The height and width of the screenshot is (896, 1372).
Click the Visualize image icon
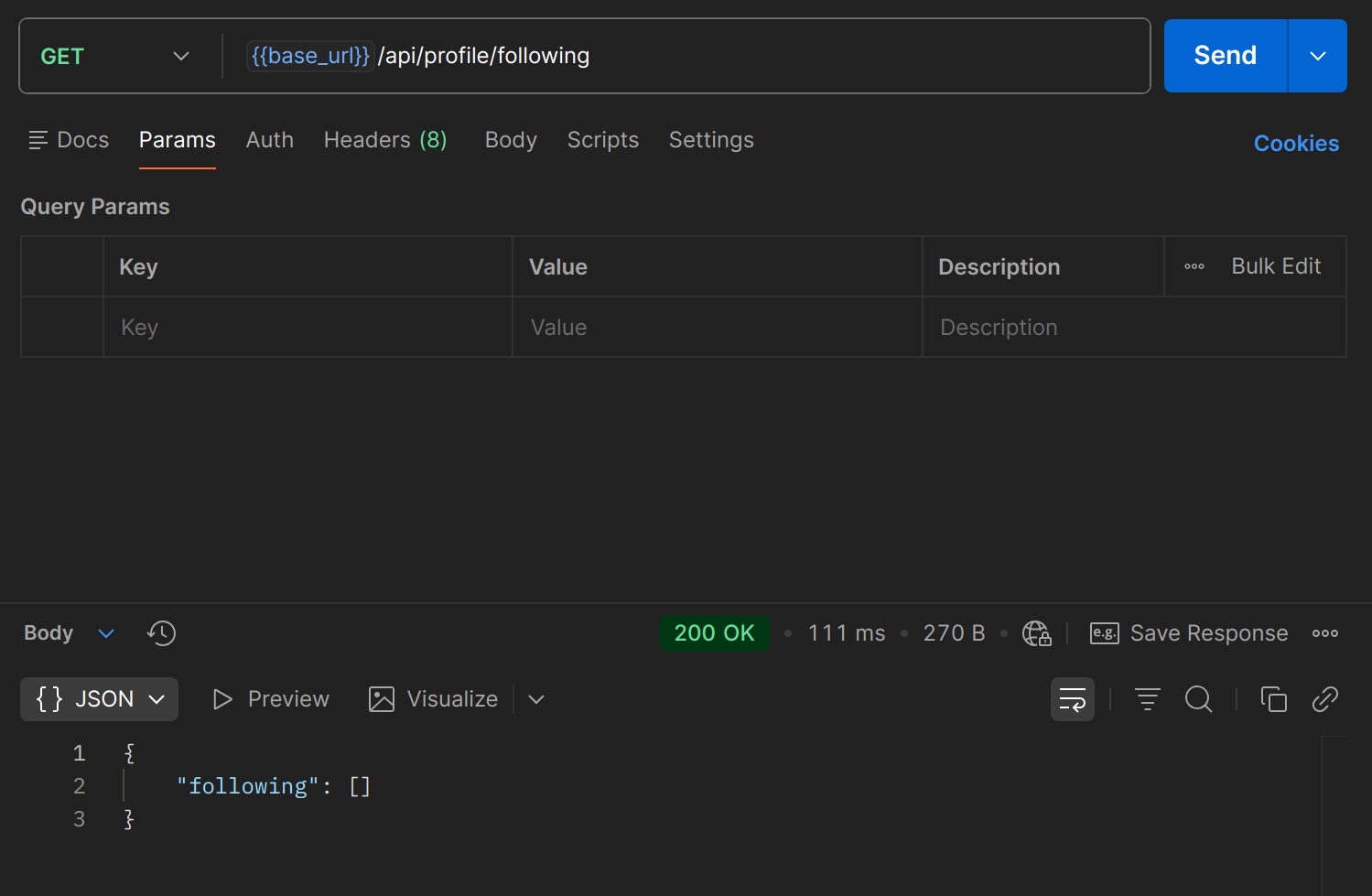click(381, 699)
